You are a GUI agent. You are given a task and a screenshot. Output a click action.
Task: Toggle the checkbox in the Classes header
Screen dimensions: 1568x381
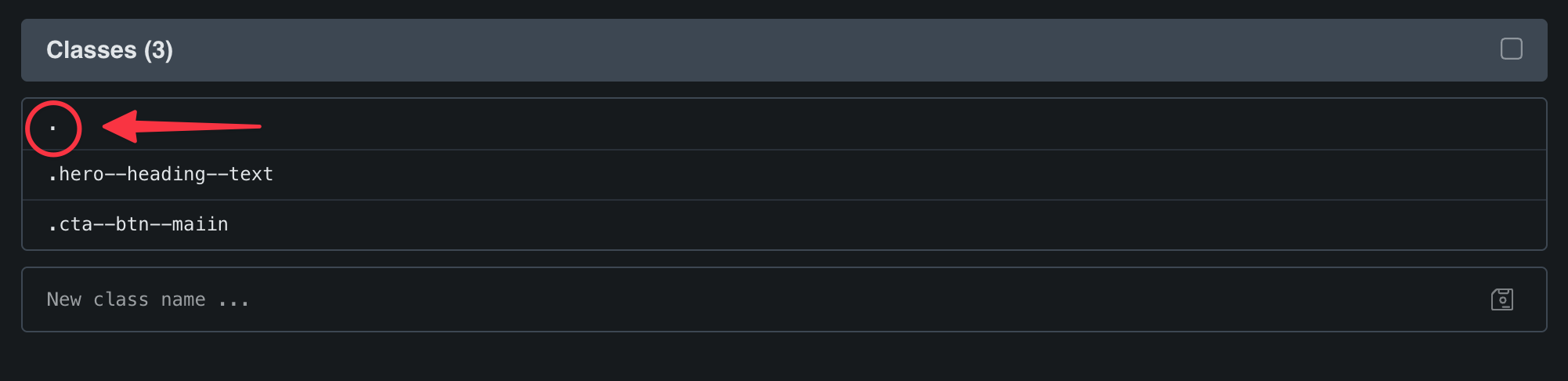[x=1511, y=49]
